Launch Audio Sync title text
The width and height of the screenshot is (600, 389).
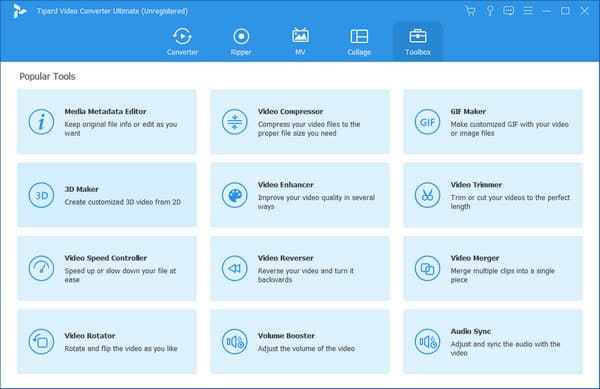(x=471, y=331)
